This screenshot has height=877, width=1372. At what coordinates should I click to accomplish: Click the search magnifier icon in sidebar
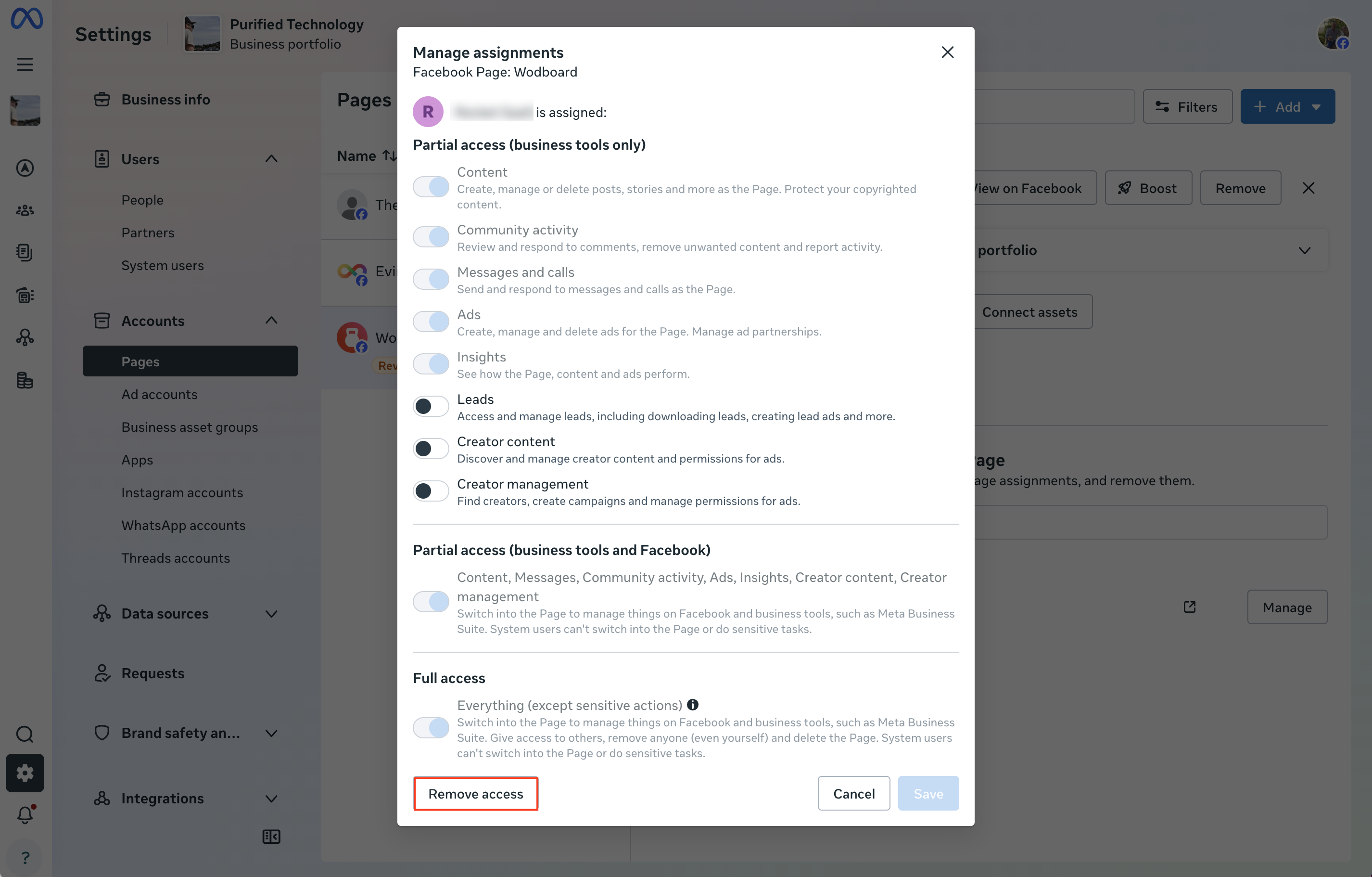[x=25, y=733]
